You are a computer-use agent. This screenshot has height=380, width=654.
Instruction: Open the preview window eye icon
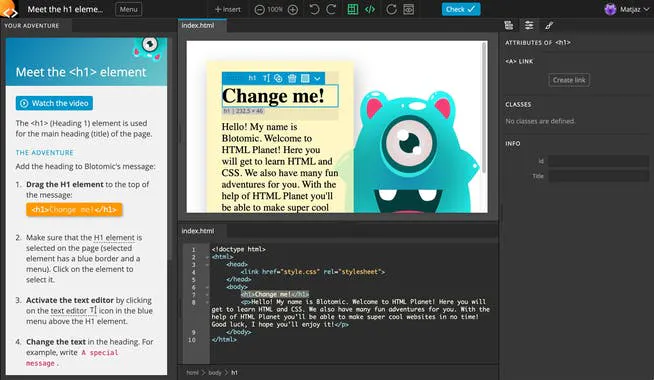(x=409, y=9)
